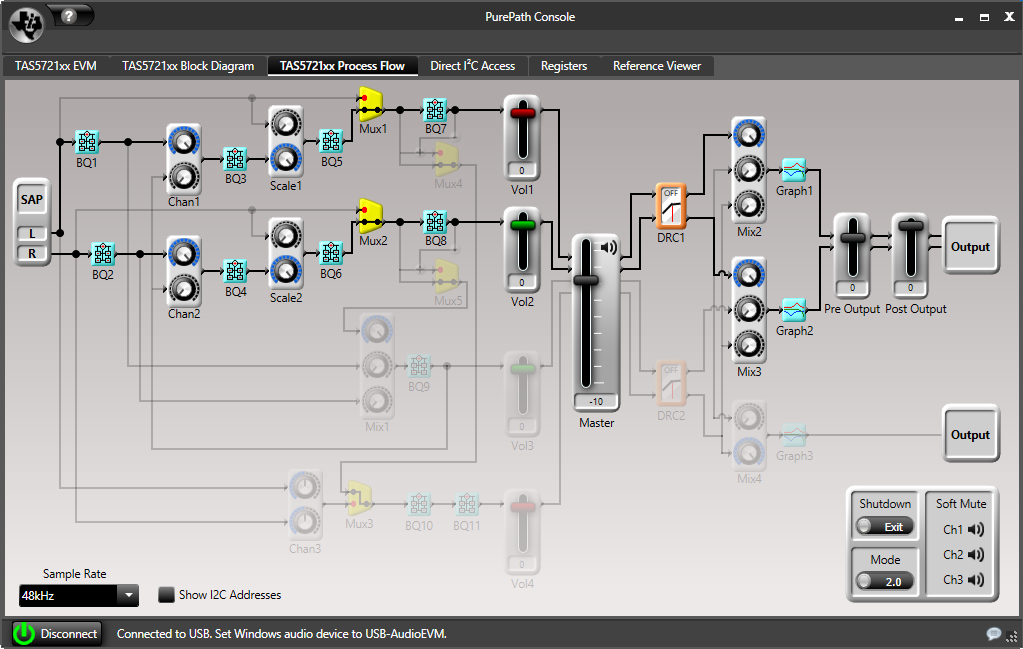The height and width of the screenshot is (649, 1023).
Task: Open the orange DRC1 compressor block
Action: point(671,206)
